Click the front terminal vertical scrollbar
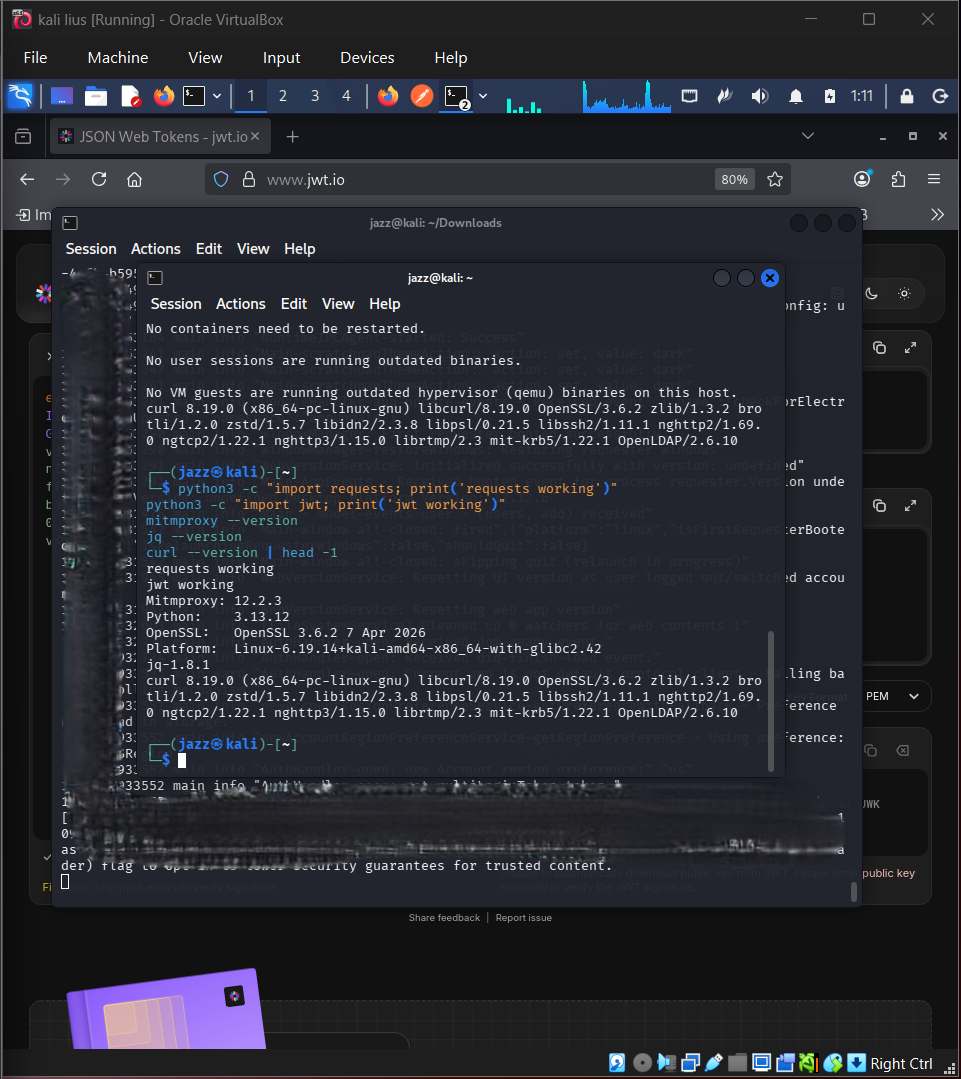 pos(770,701)
